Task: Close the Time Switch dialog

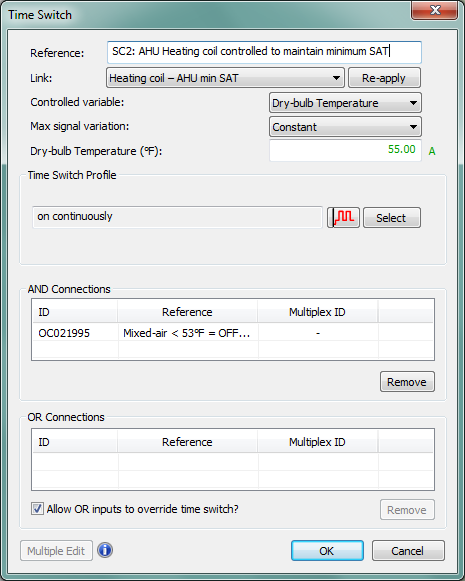Action: (434, 10)
